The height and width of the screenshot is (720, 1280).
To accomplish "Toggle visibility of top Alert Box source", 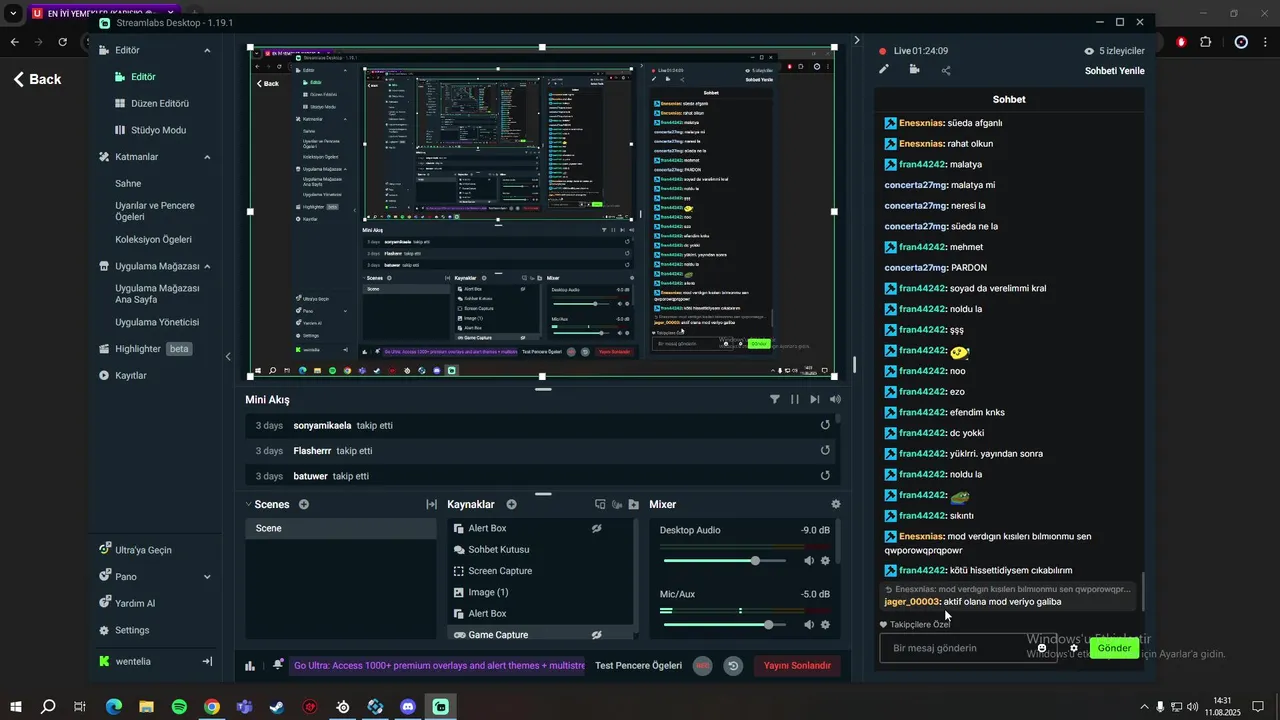I will (x=597, y=528).
